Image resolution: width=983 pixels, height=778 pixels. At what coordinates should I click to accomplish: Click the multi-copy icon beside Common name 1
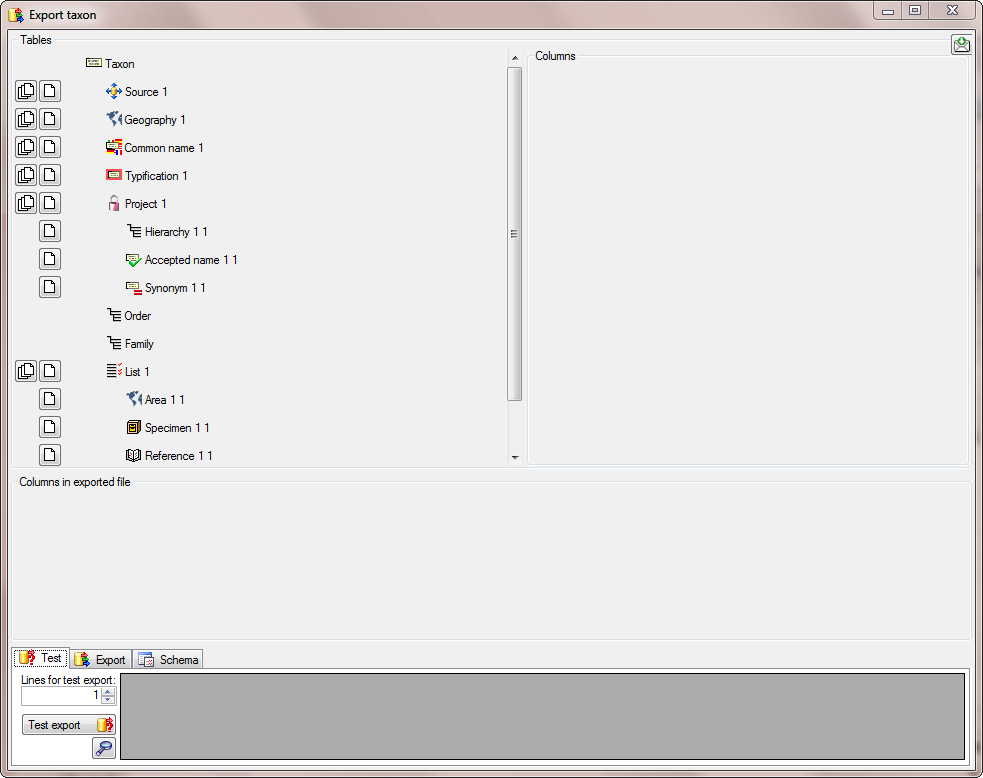(26, 147)
